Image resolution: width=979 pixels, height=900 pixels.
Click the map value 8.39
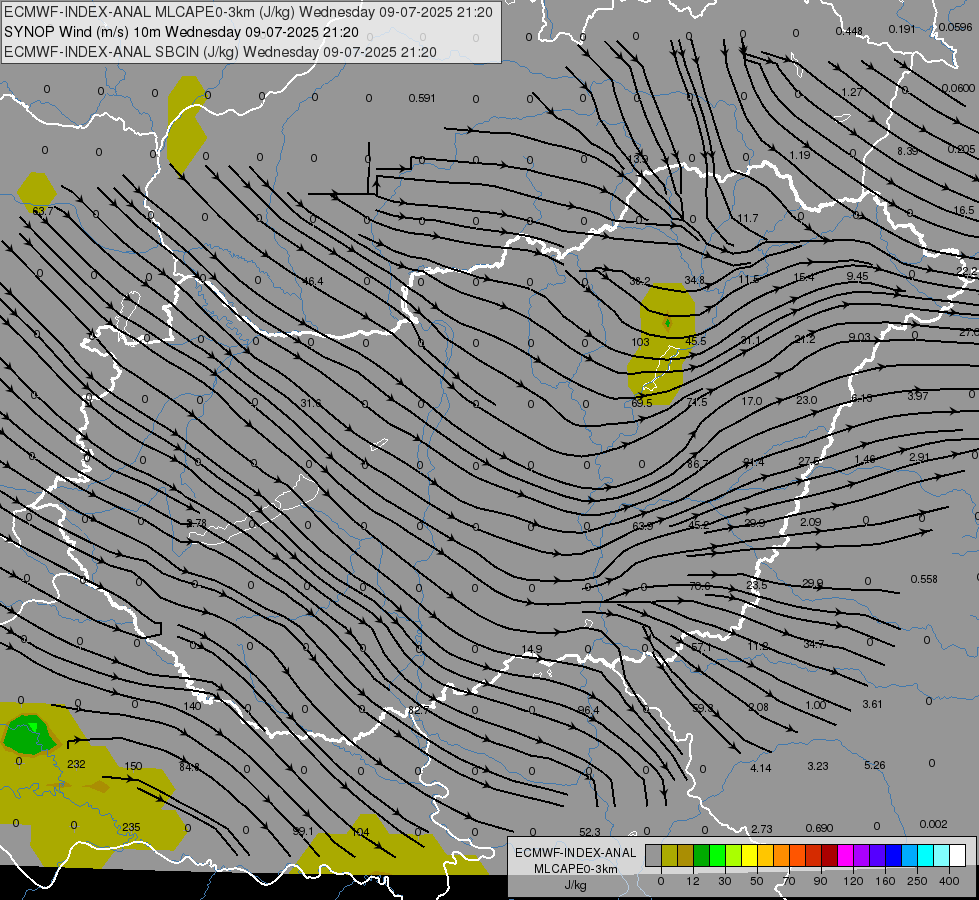click(907, 151)
